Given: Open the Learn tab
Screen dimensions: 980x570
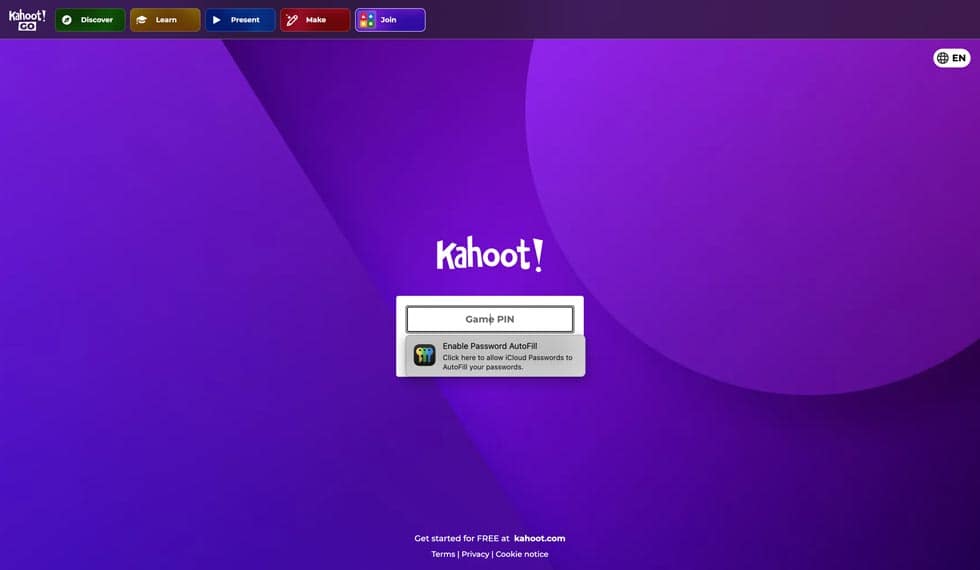Looking at the screenshot, I should (x=165, y=20).
